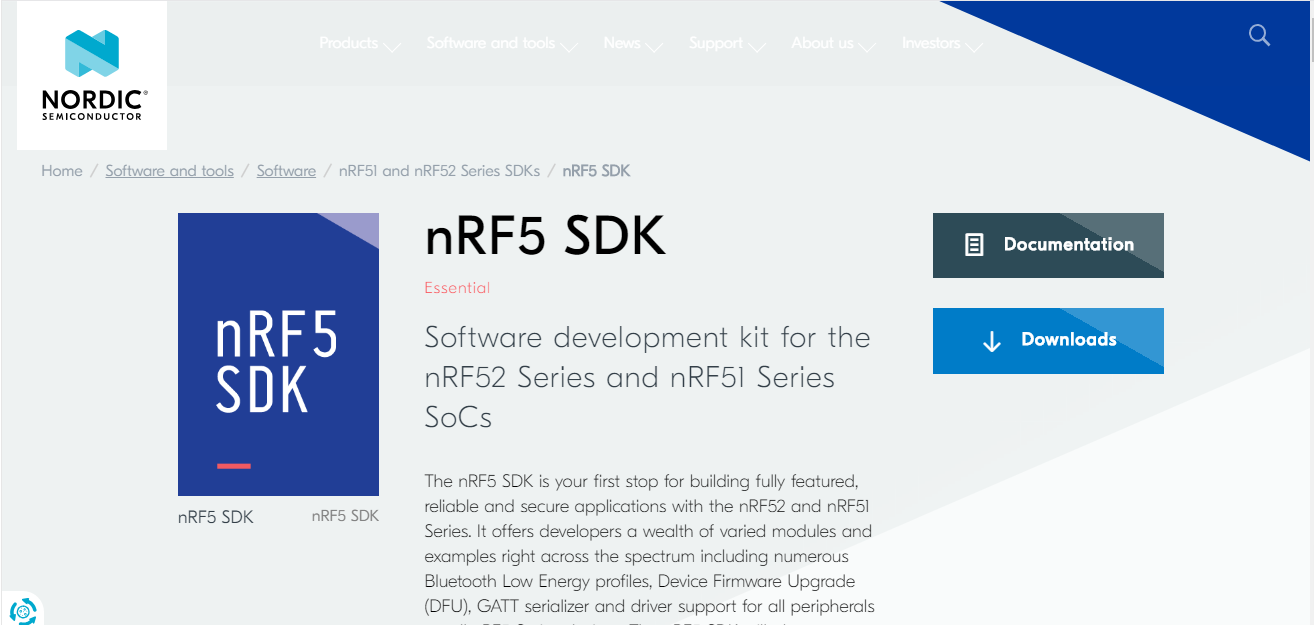Image resolution: width=1314 pixels, height=625 pixels.
Task: Click the subtitle starting 'Software development kit'
Action: pos(647,377)
